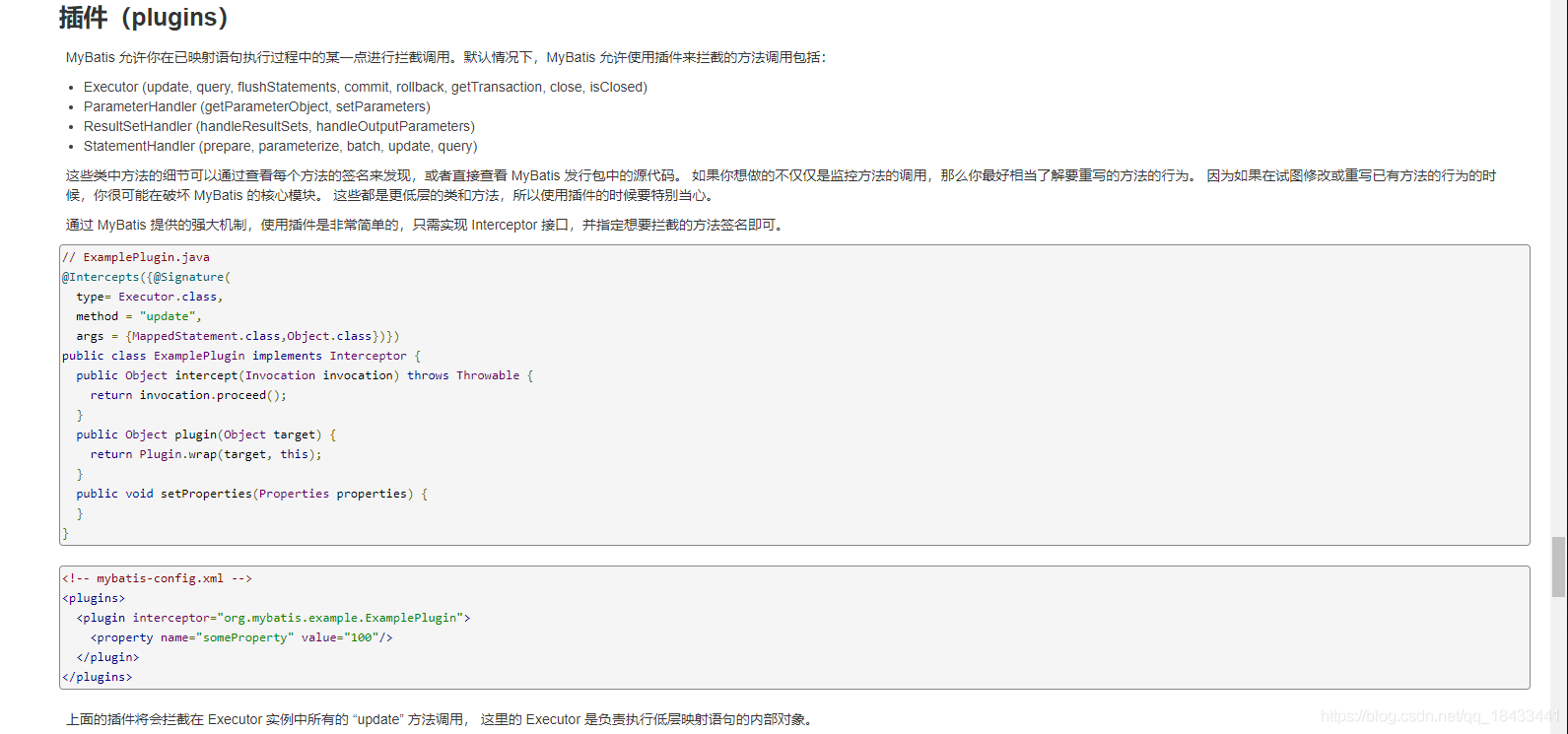Click the property name="someProperty" line
The width and height of the screenshot is (1568, 734).
click(x=241, y=637)
